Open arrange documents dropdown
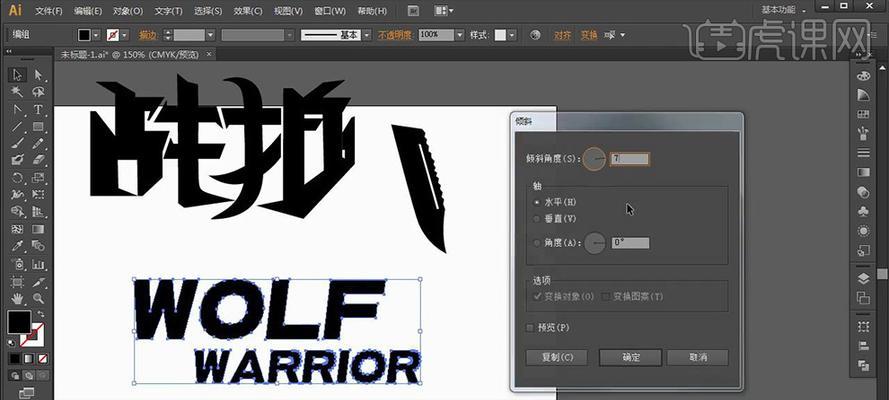 (x=444, y=11)
